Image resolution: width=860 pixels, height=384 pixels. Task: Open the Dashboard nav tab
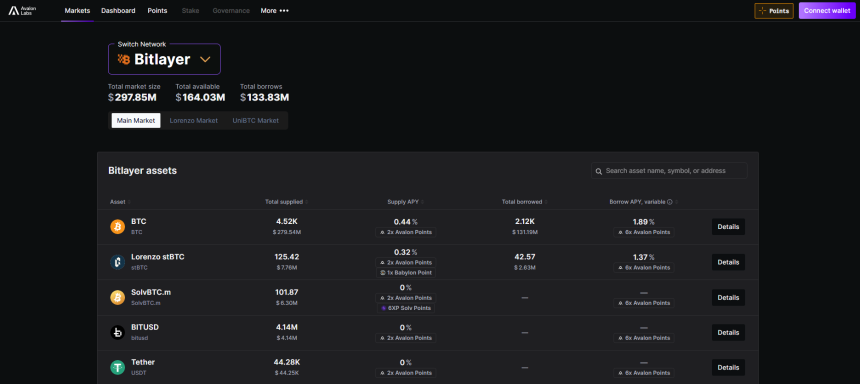(118, 10)
